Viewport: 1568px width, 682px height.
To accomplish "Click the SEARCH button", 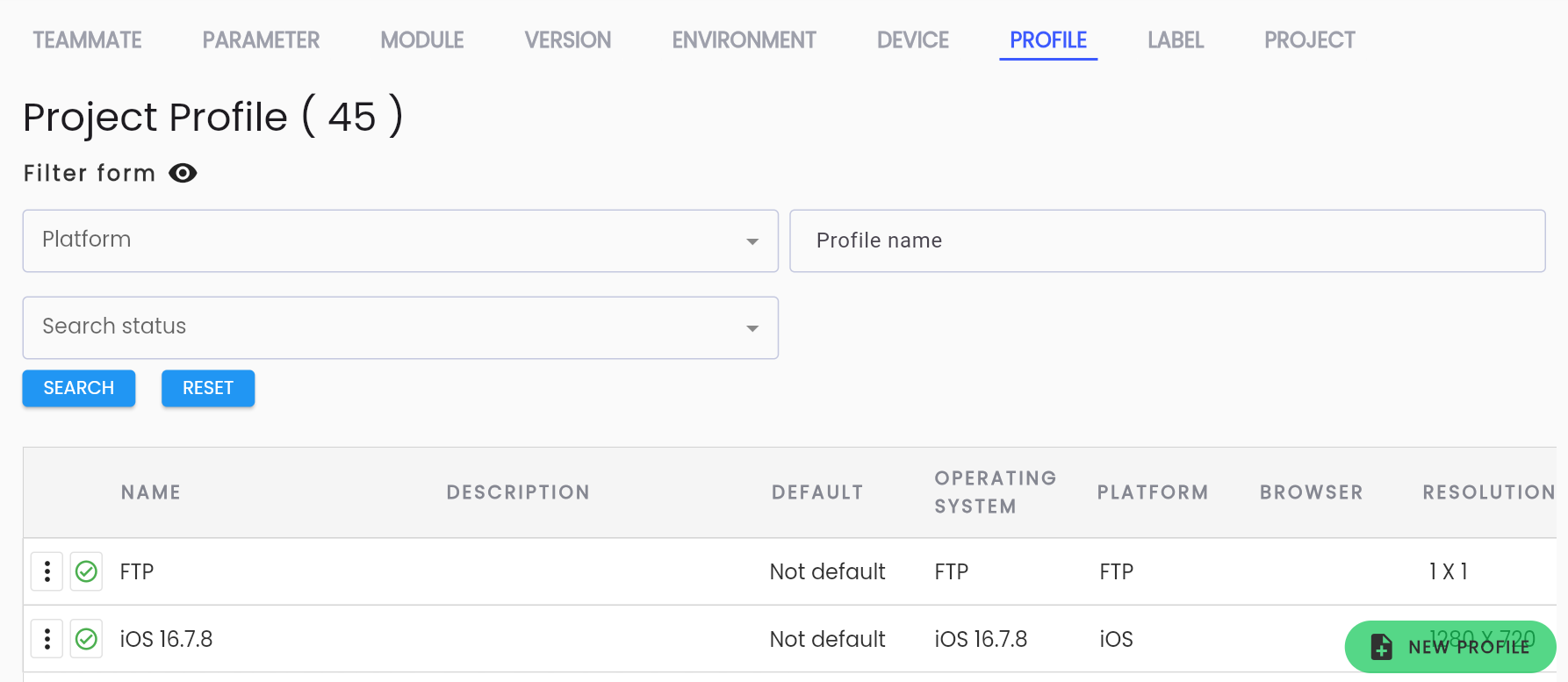I will pyautogui.click(x=79, y=388).
